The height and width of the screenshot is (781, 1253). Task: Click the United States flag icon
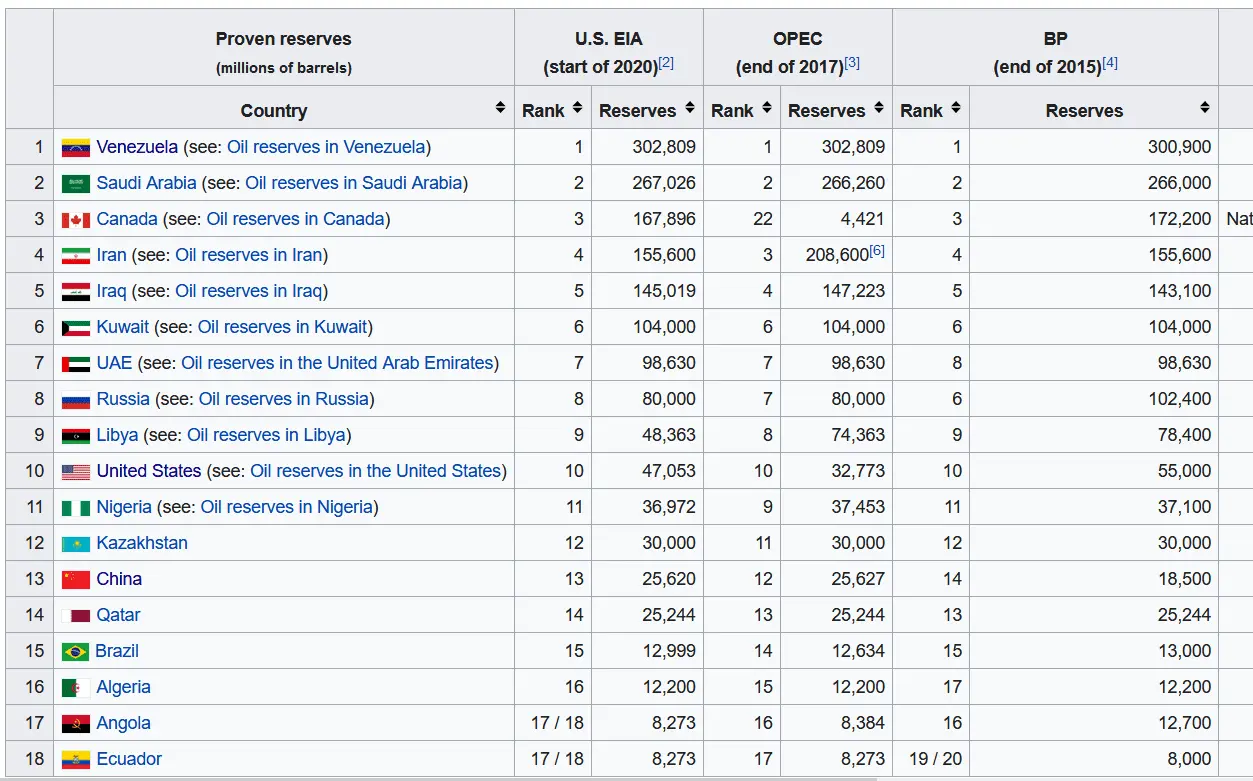coord(76,472)
